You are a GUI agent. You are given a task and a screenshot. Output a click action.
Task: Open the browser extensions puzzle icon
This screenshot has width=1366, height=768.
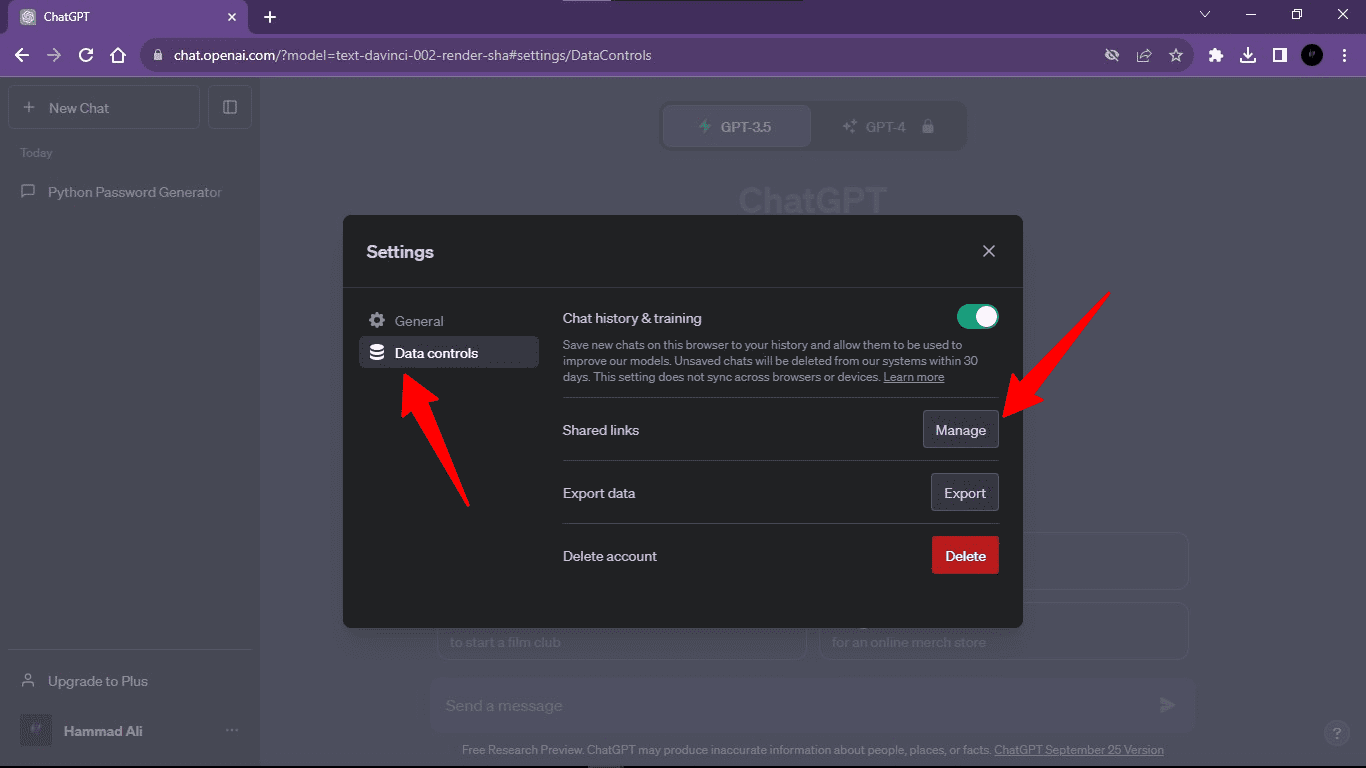click(1216, 55)
